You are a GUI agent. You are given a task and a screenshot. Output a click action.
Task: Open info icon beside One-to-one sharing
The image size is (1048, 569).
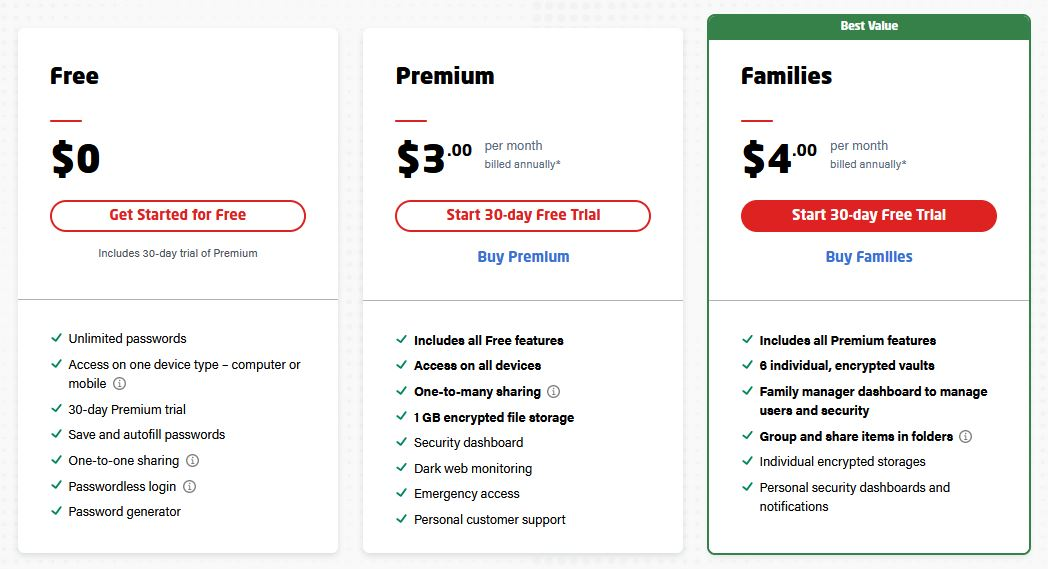tap(192, 461)
